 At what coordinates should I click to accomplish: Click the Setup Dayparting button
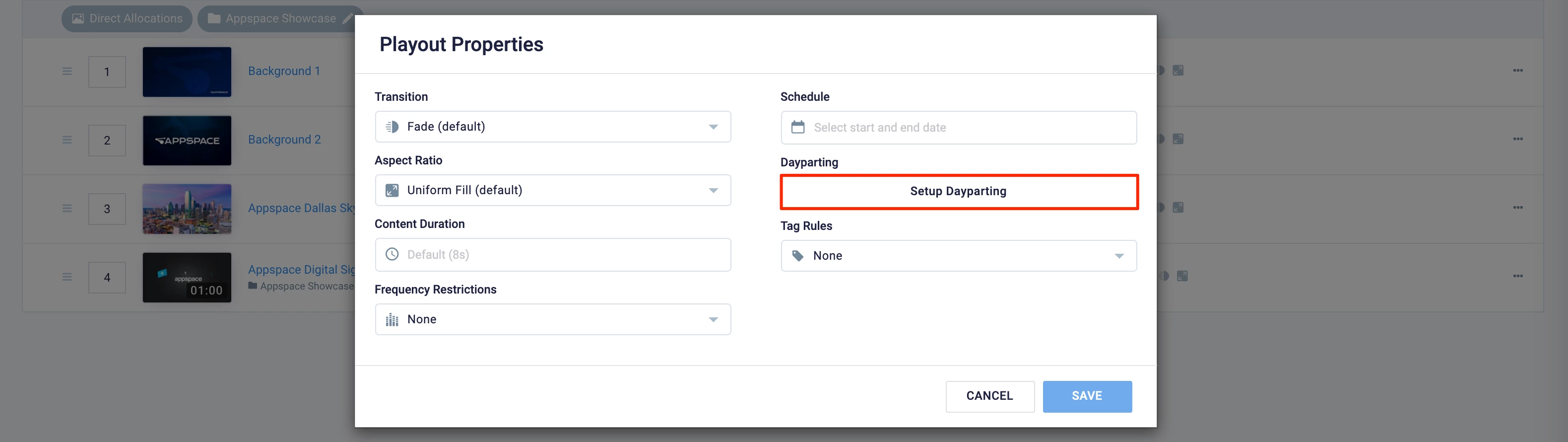(x=959, y=192)
